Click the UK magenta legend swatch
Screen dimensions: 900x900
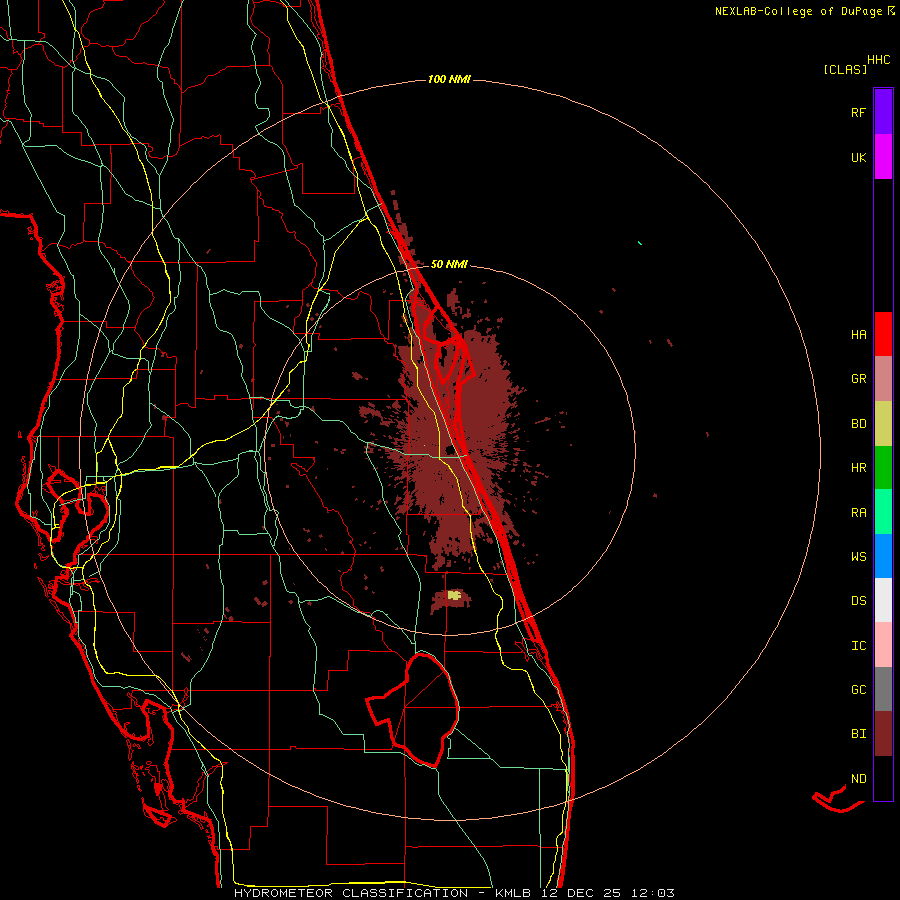[883, 157]
